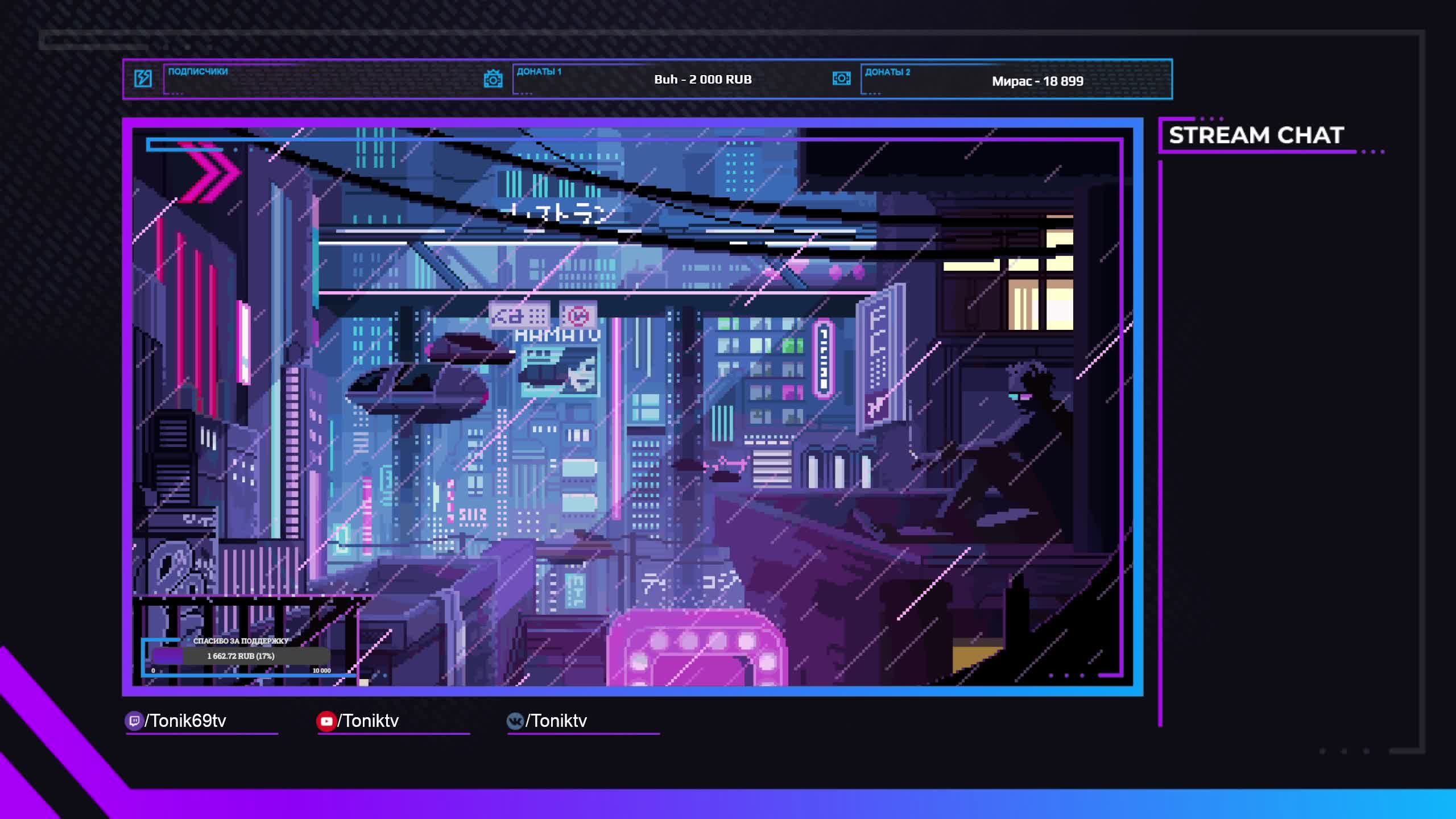Open the /Toniktv VK link

tap(556, 721)
